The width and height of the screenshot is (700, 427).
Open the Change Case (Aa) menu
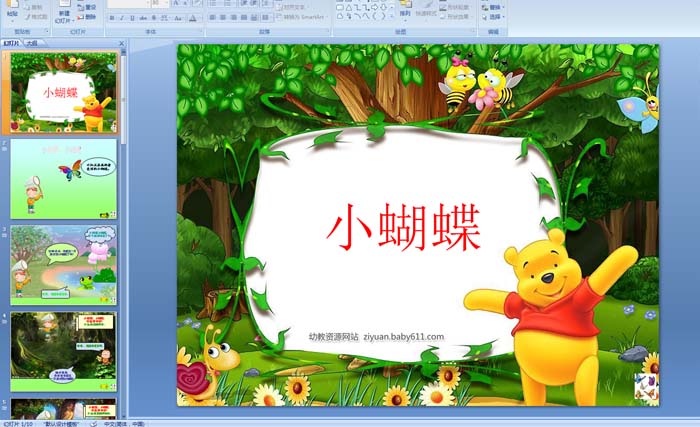point(178,18)
